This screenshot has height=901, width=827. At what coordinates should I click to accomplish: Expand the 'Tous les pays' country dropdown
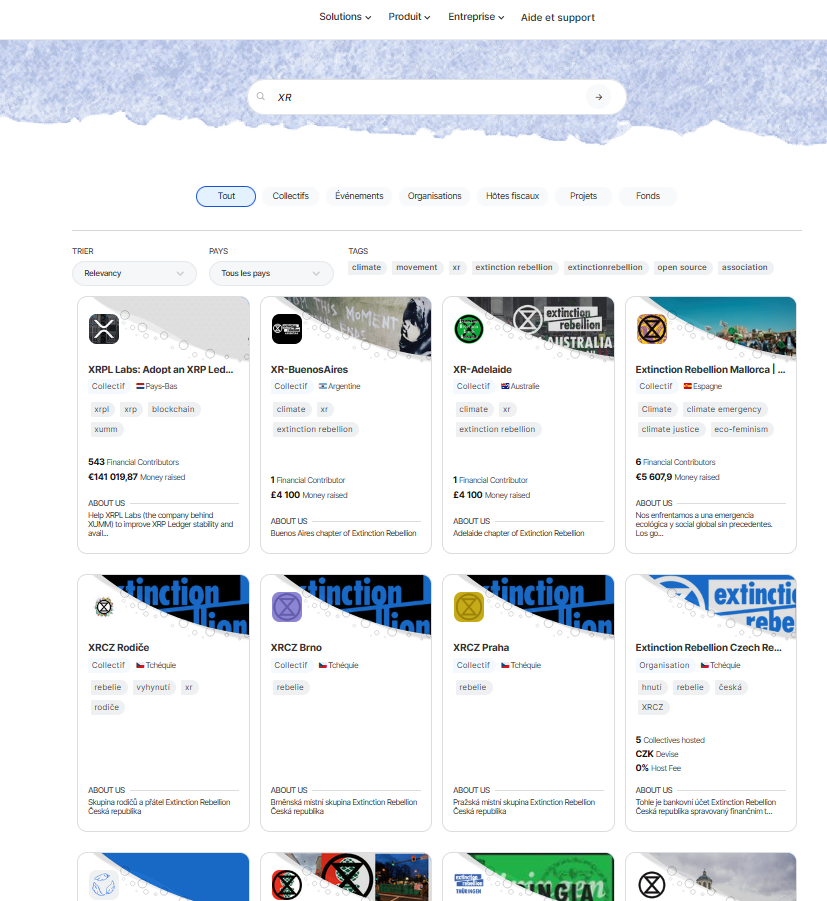coord(271,273)
